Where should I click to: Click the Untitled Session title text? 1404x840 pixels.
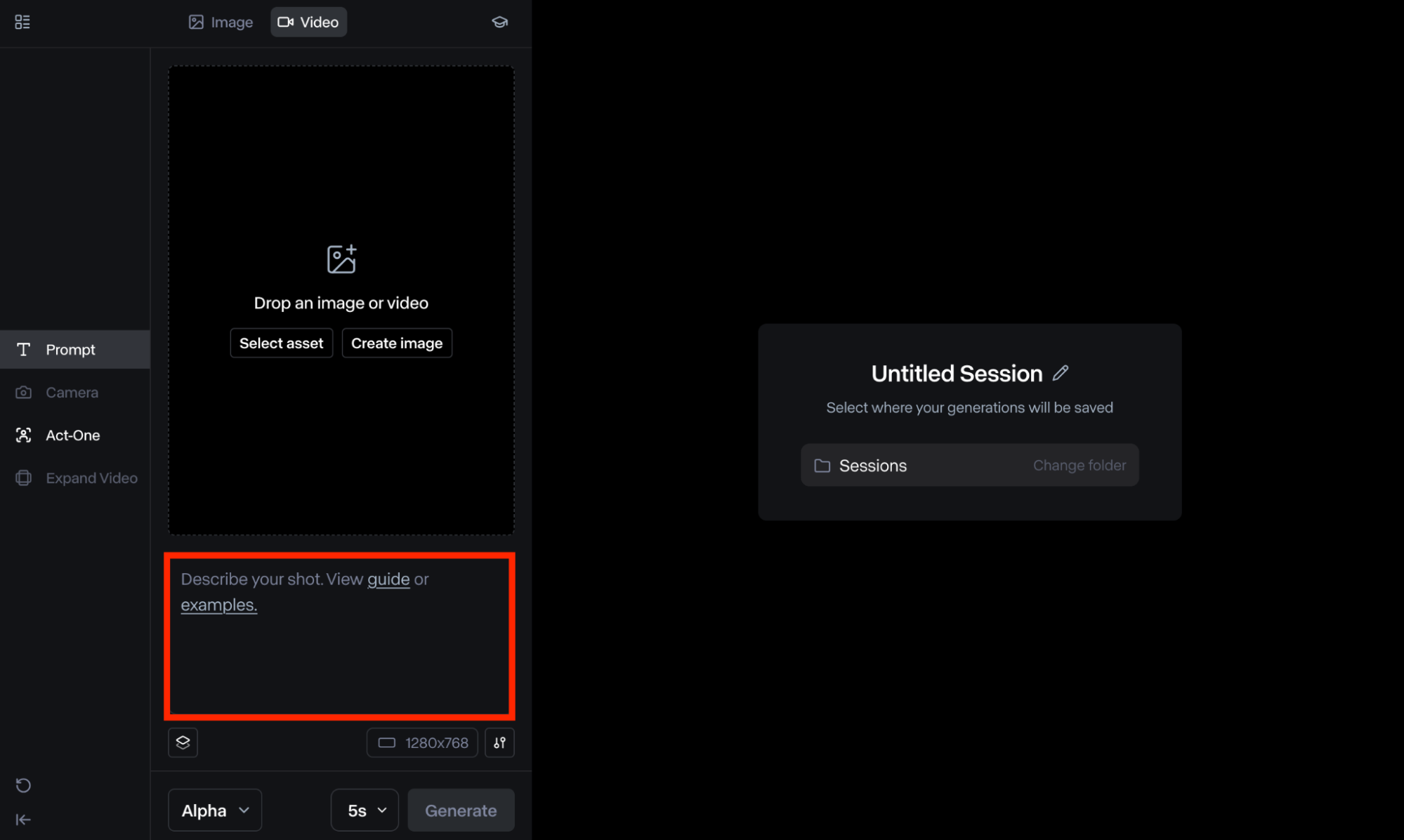(x=957, y=374)
